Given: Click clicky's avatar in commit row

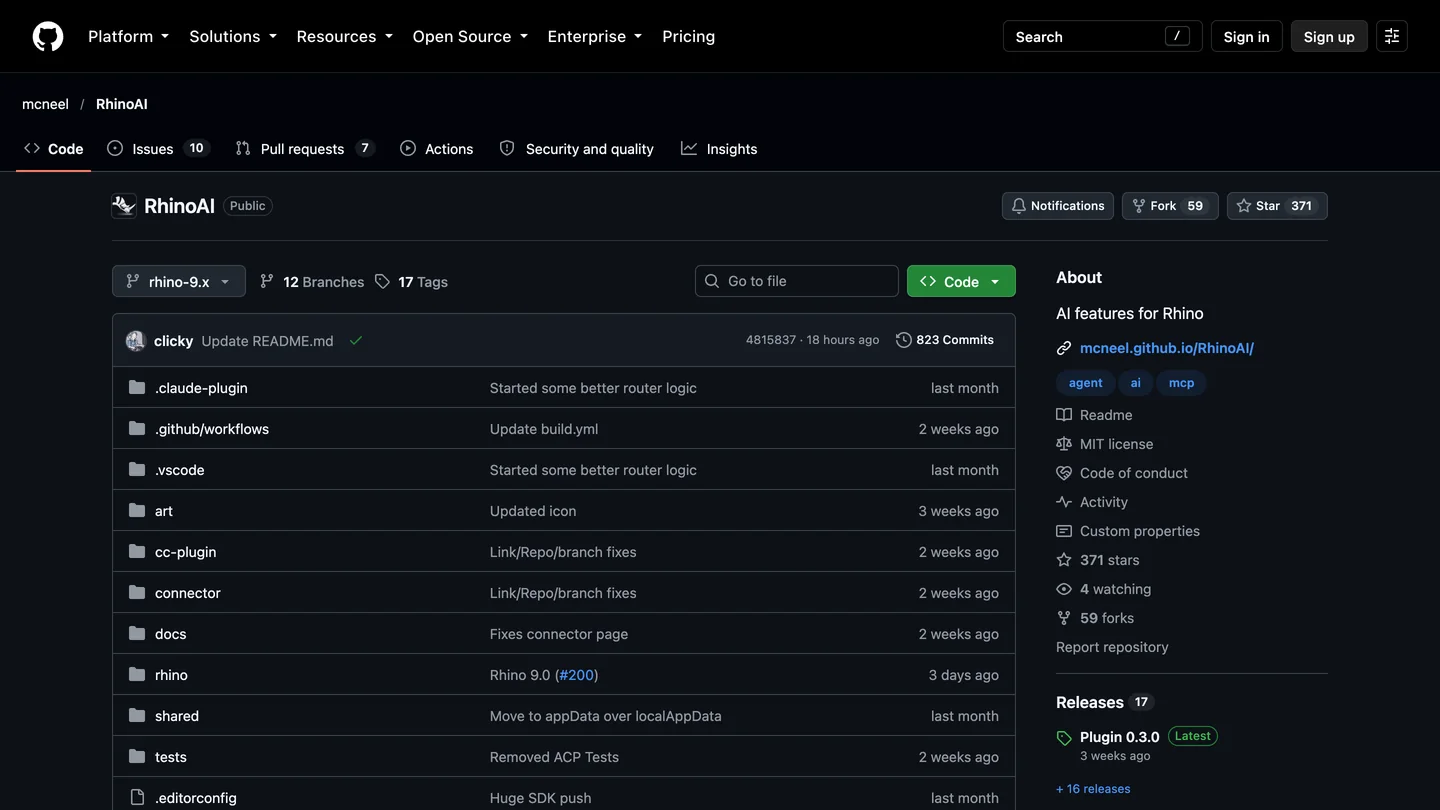Looking at the screenshot, I should [136, 341].
